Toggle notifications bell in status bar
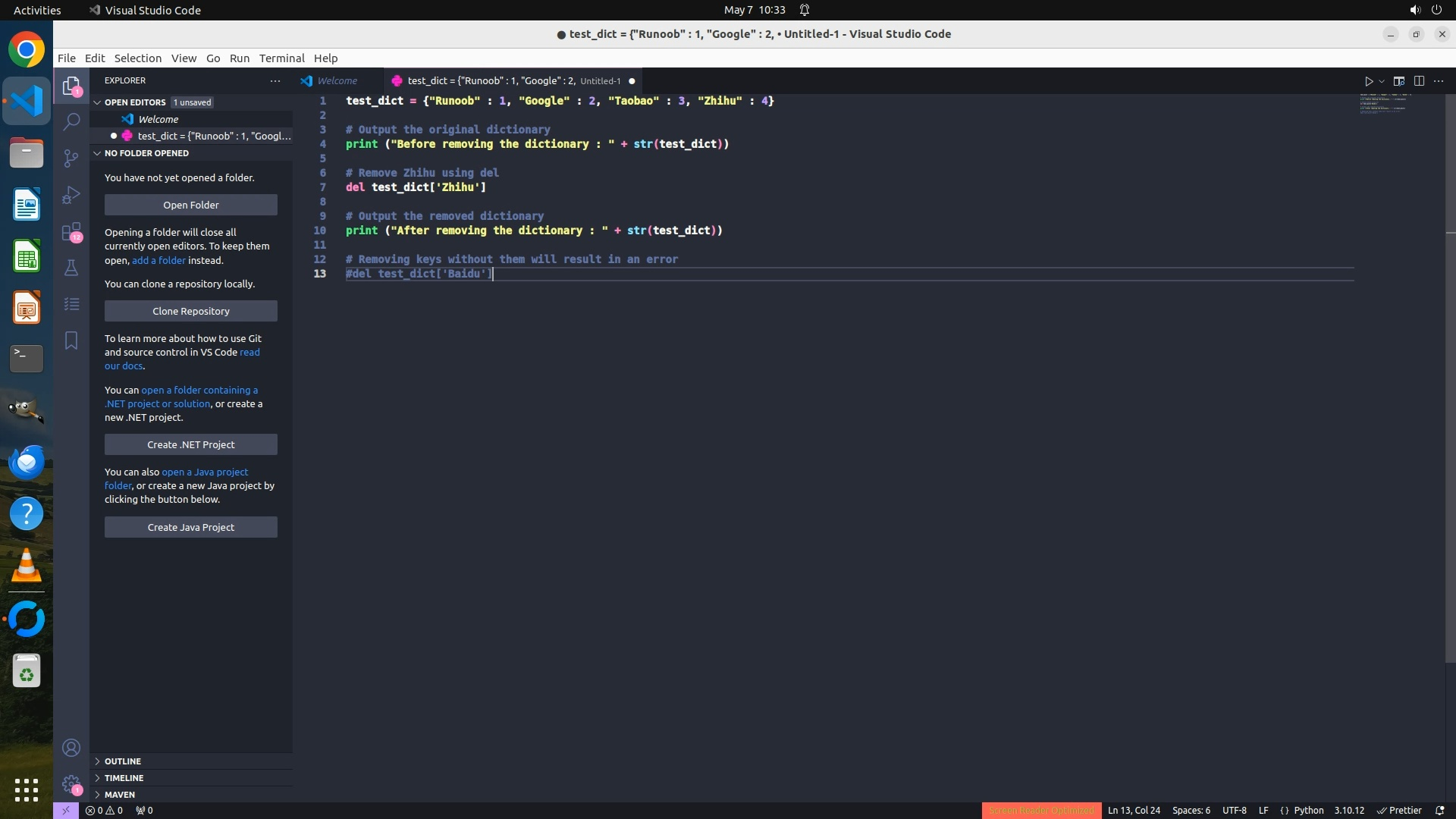The width and height of the screenshot is (1456, 819). tap(1439, 810)
